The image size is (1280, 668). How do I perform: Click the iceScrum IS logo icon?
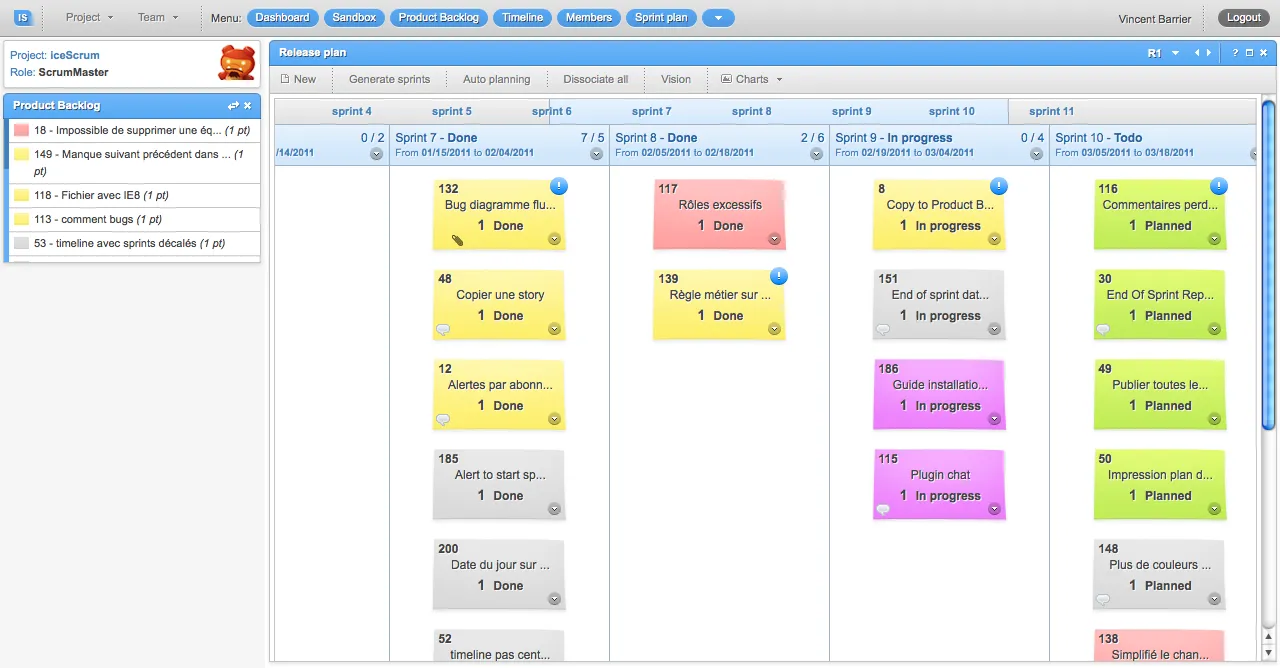click(x=23, y=17)
